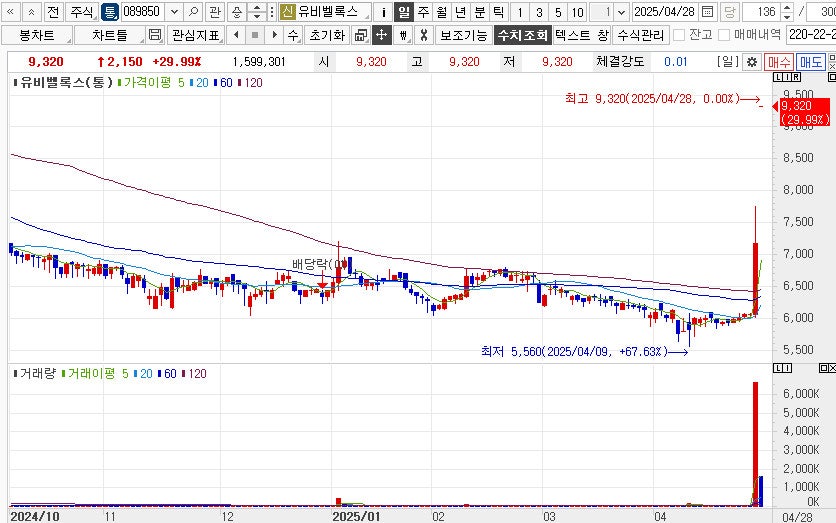
Task: Expand the stock code 089850 dropdown
Action: pos(174,12)
